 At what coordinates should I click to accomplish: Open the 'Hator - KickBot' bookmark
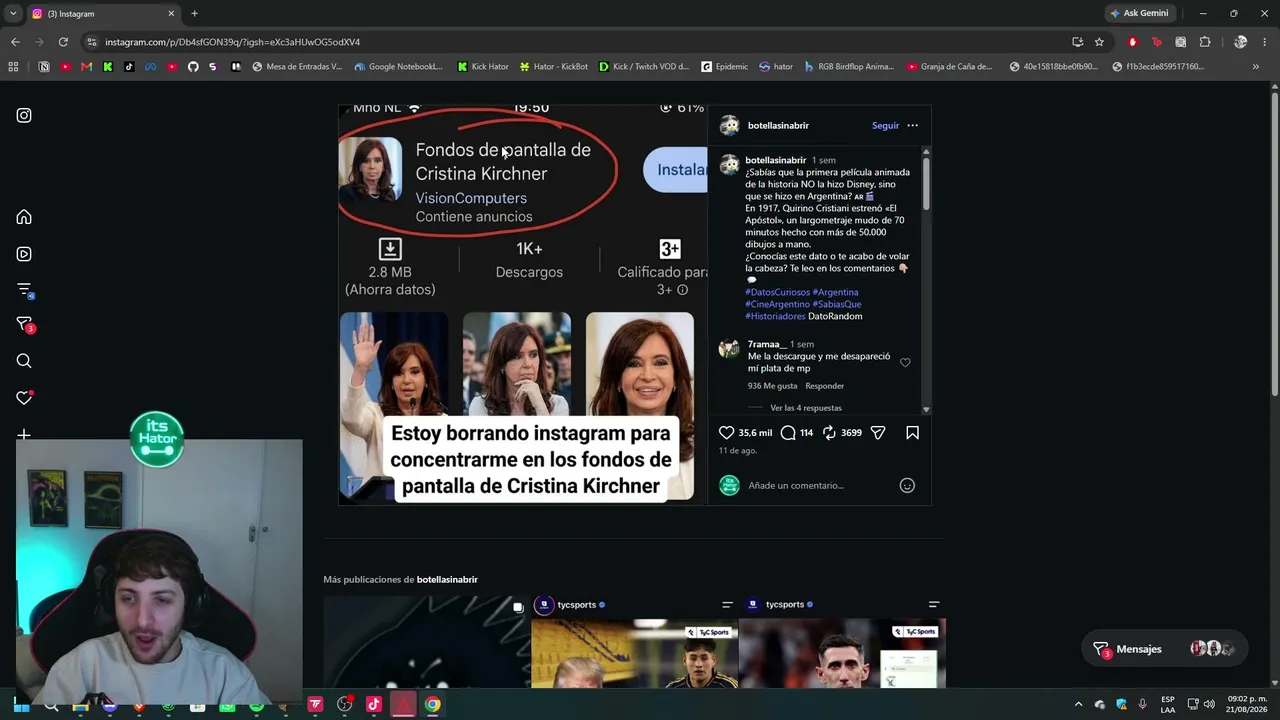pyautogui.click(x=554, y=67)
